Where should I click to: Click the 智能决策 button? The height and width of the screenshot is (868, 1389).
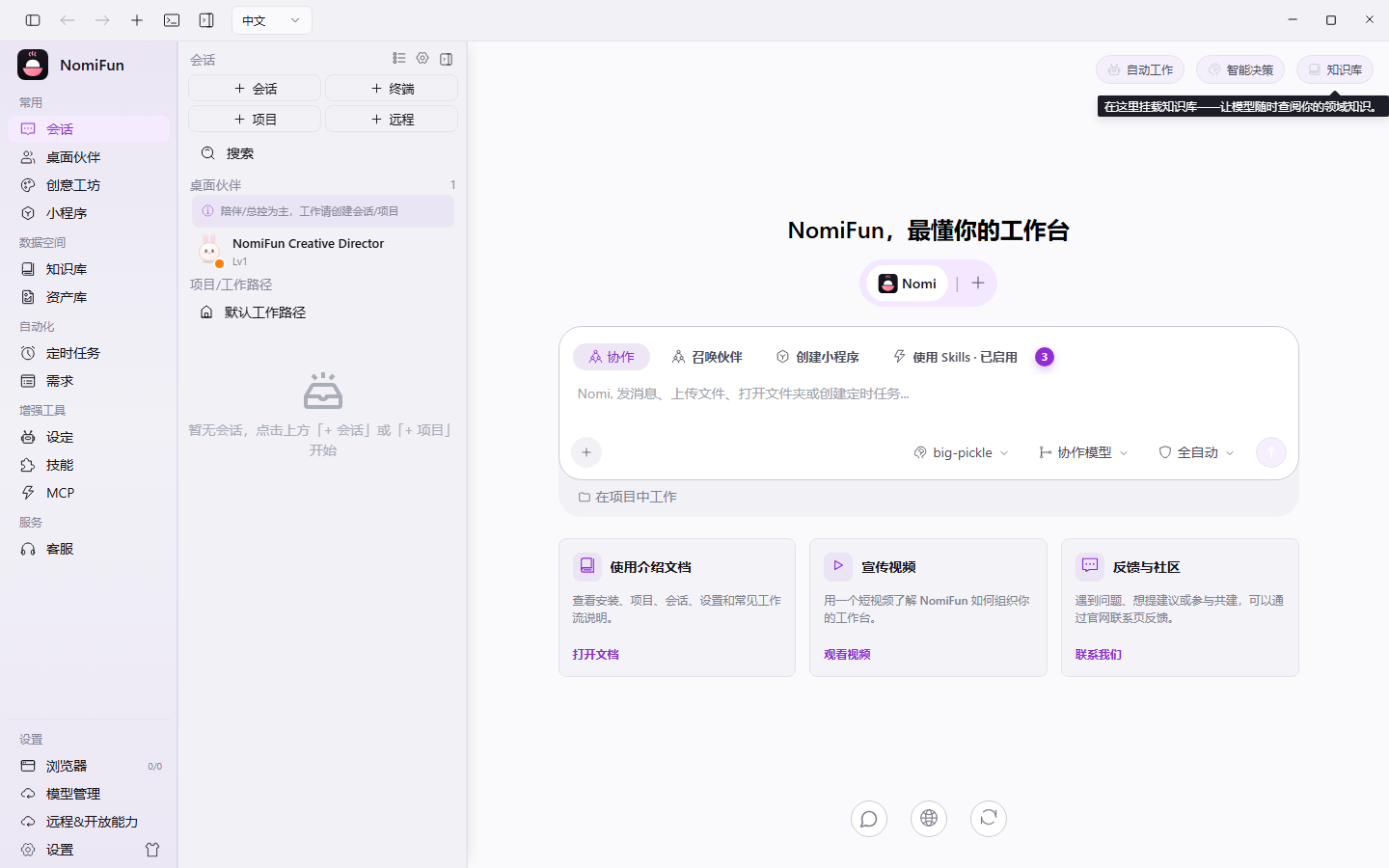pos(1240,69)
